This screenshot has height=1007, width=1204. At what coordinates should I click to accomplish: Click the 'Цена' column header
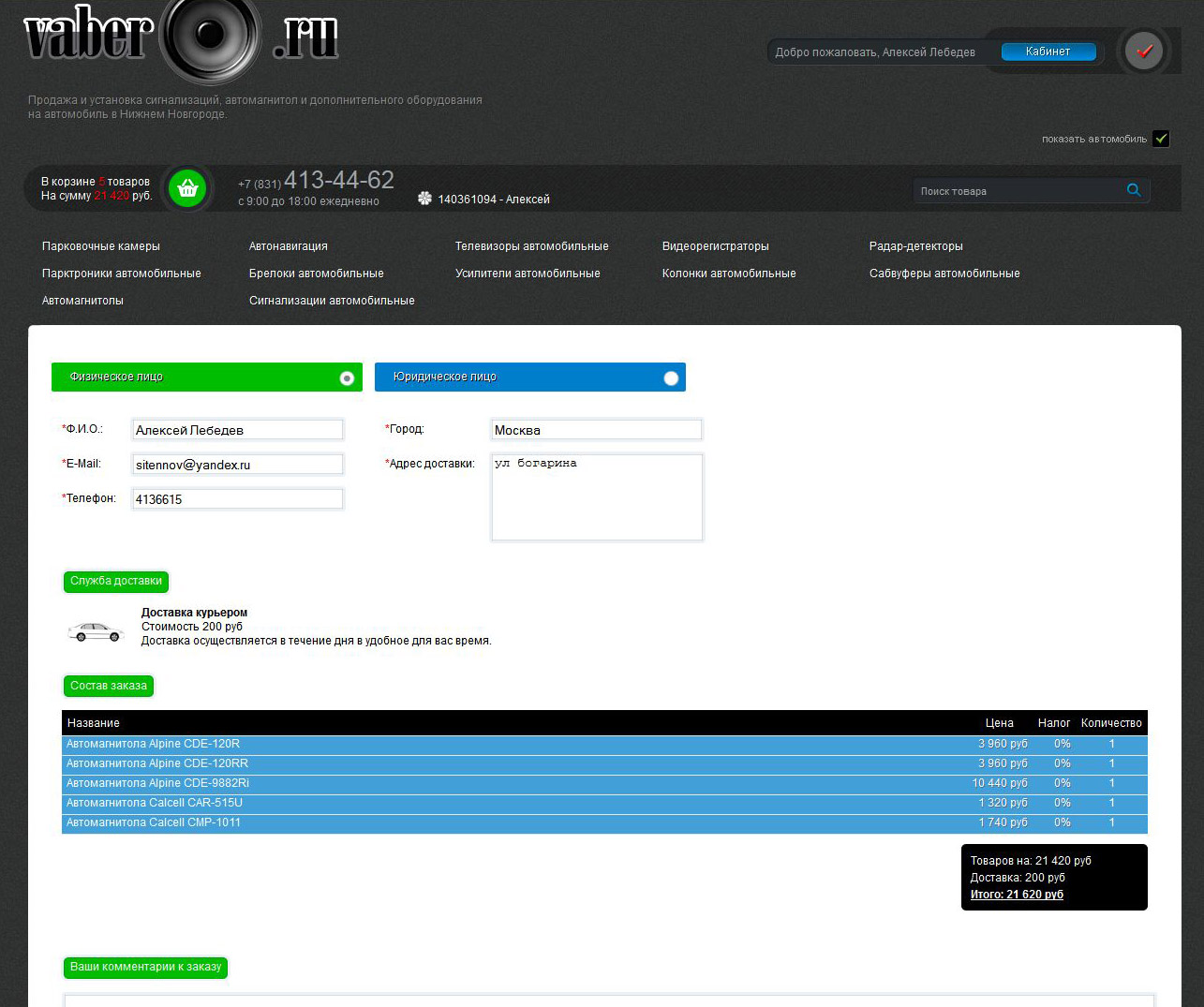tap(1000, 723)
